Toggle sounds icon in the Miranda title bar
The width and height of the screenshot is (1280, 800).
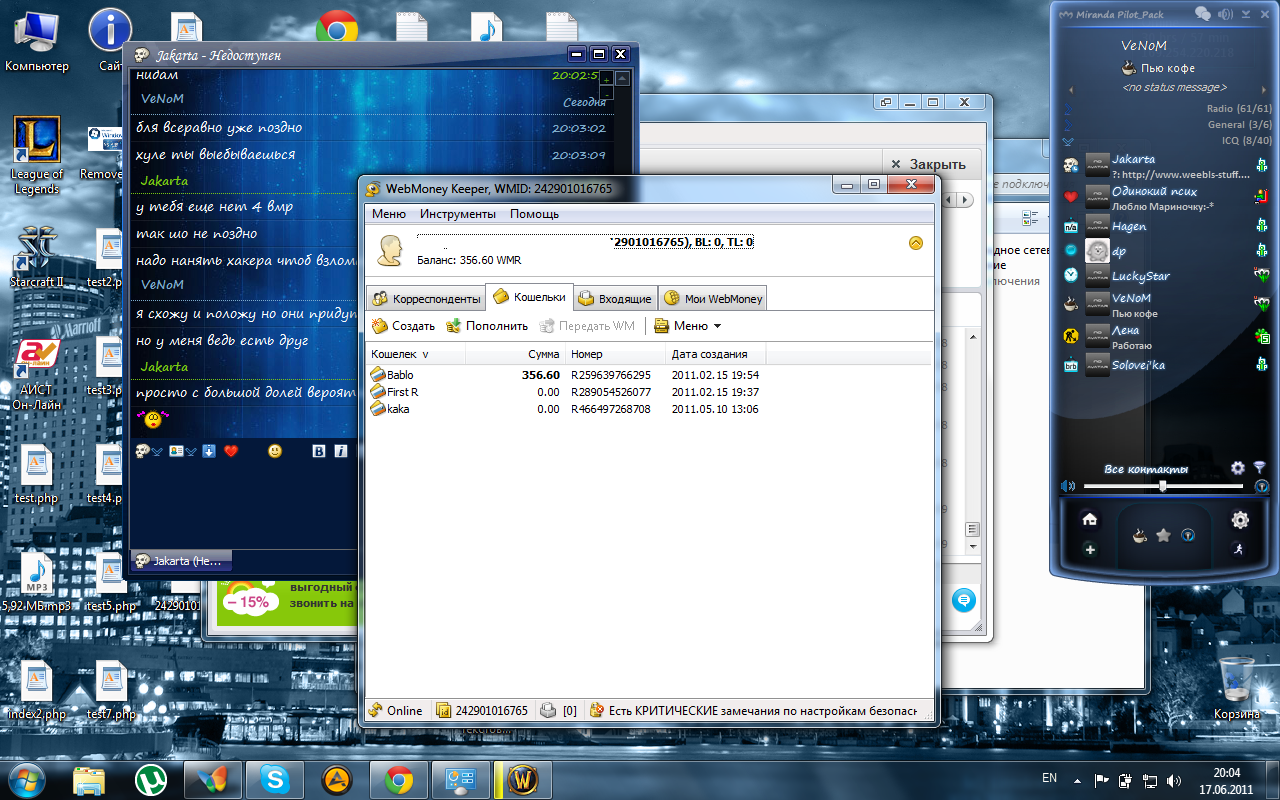1225,14
